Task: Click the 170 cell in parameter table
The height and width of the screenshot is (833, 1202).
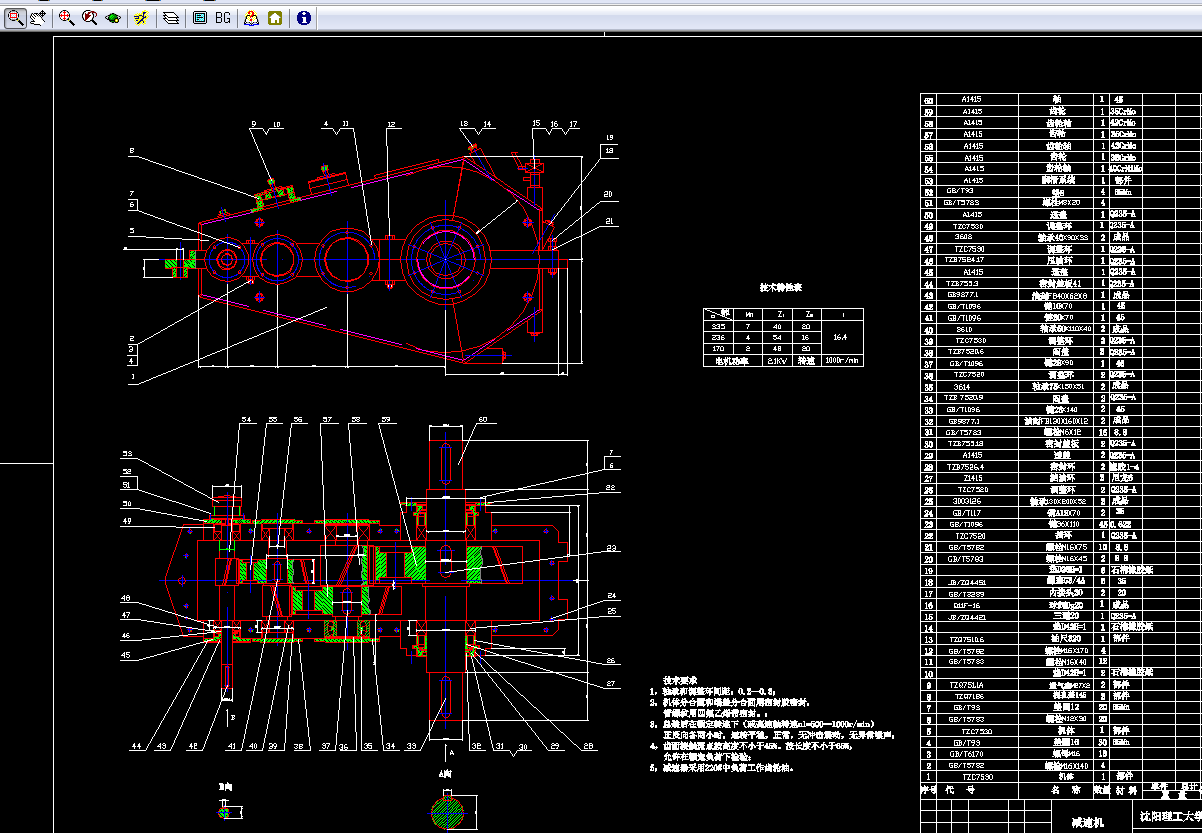Action: (717, 348)
